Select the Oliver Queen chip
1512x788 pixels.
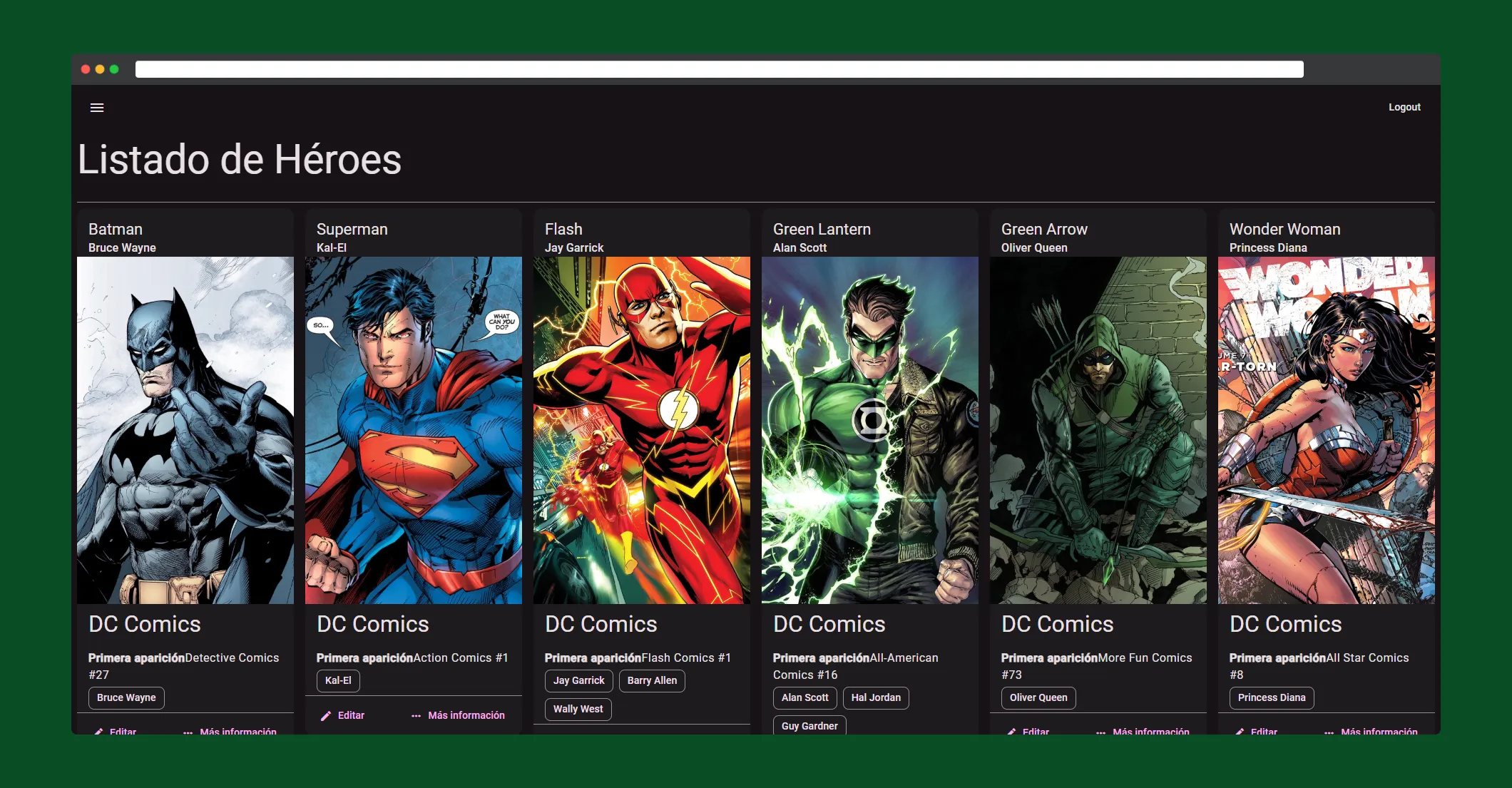[x=1038, y=697]
